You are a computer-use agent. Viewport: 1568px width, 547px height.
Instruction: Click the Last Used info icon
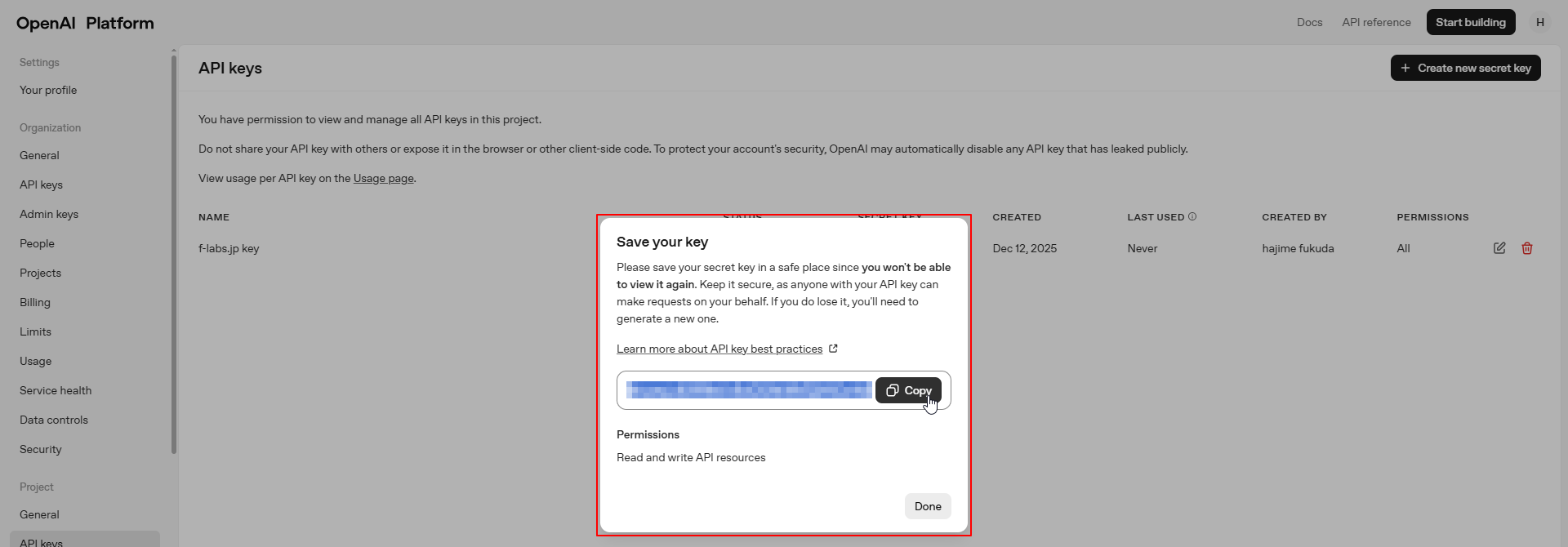point(1192,217)
